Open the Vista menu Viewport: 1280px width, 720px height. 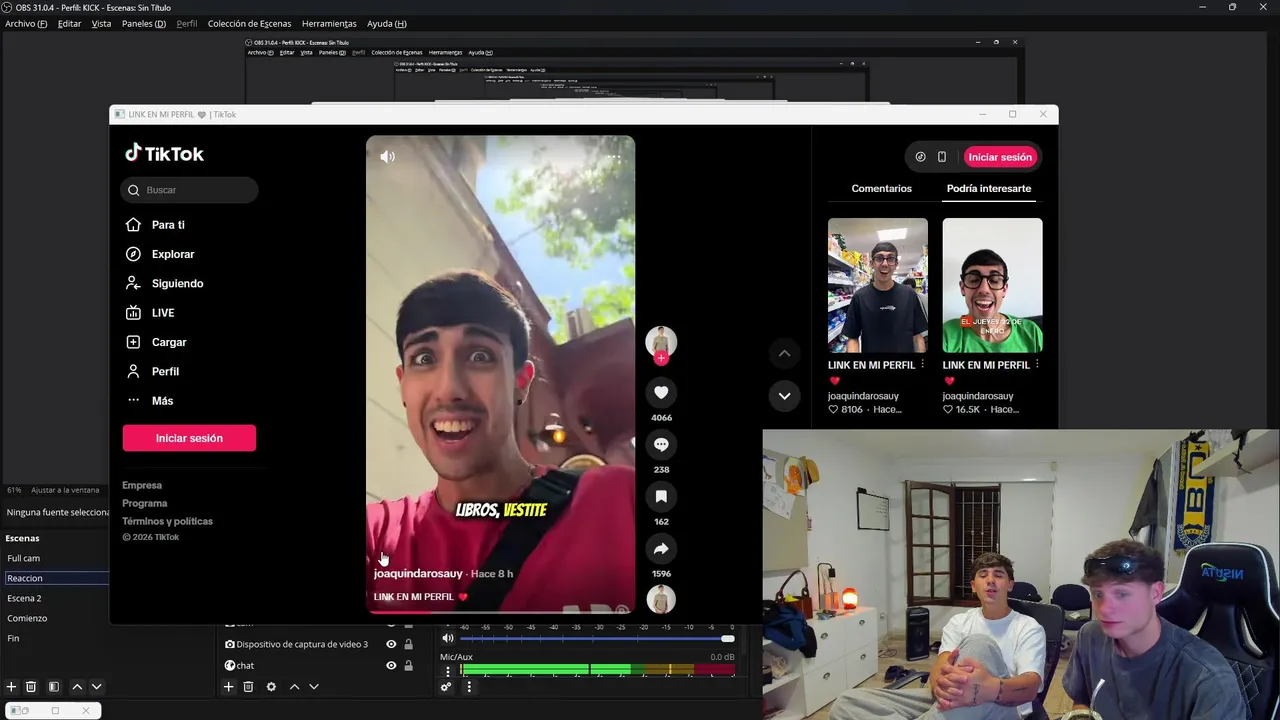(x=101, y=24)
